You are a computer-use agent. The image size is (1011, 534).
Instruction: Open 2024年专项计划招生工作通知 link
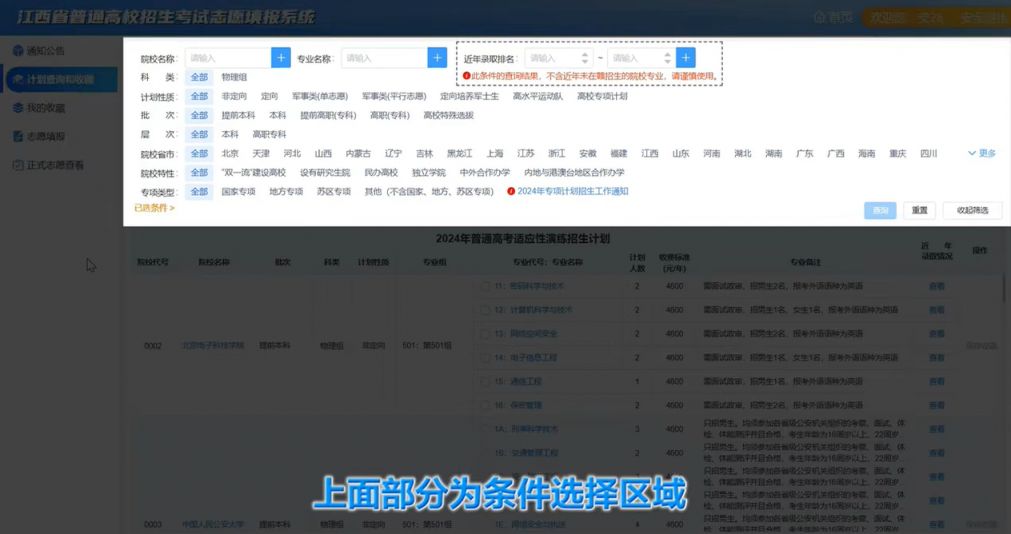573,192
